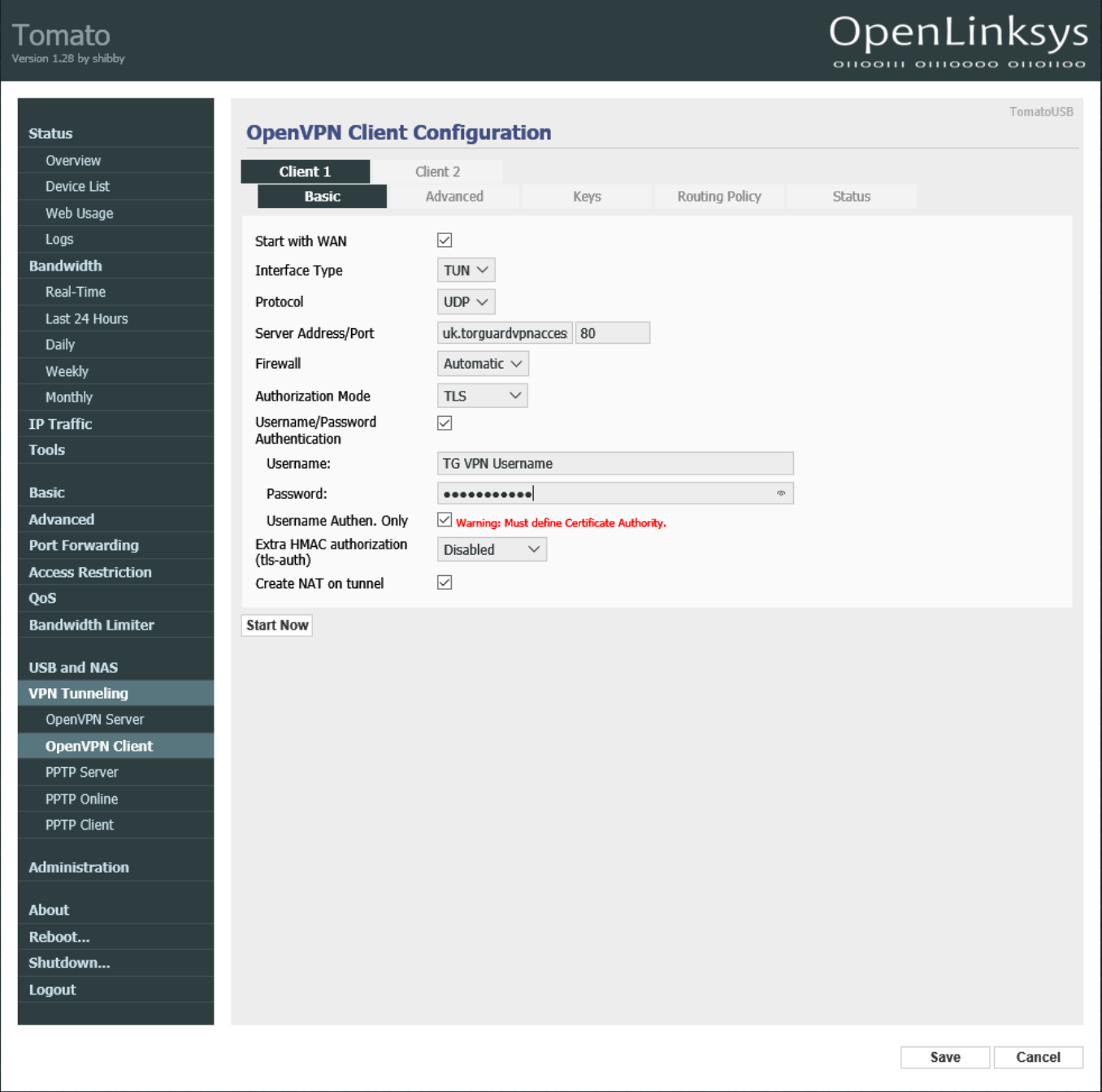
Task: Click the Tomato logo title
Action: point(61,35)
